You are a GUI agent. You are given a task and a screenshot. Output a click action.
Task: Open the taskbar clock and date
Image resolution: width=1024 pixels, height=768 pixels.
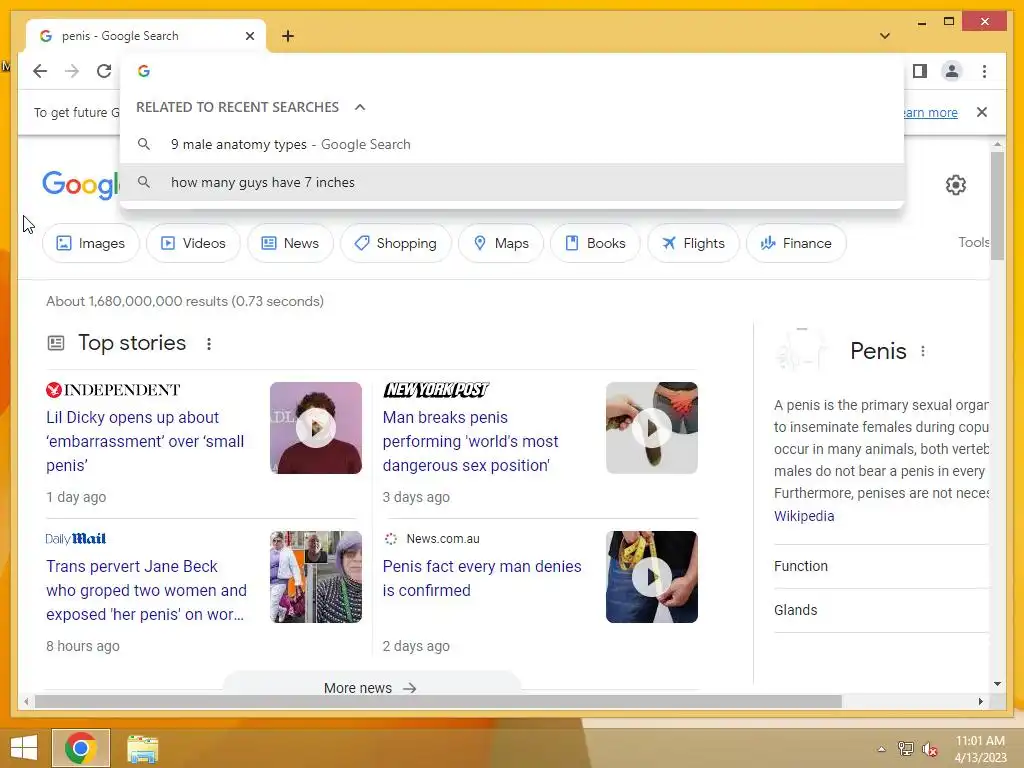(980, 749)
